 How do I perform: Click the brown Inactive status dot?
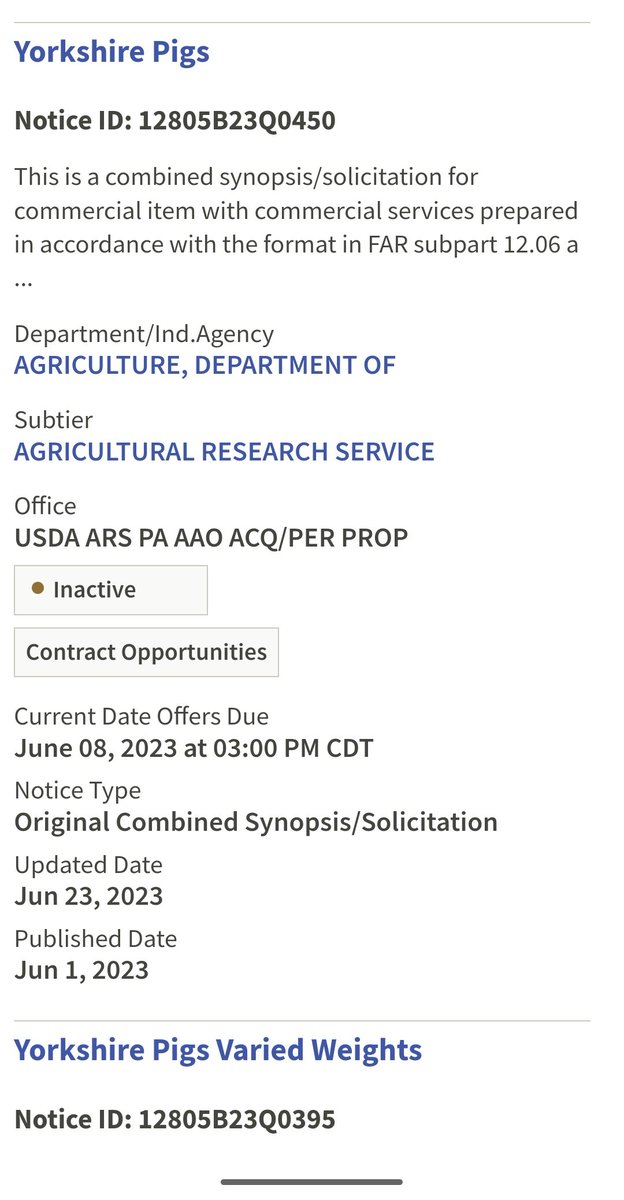point(38,590)
